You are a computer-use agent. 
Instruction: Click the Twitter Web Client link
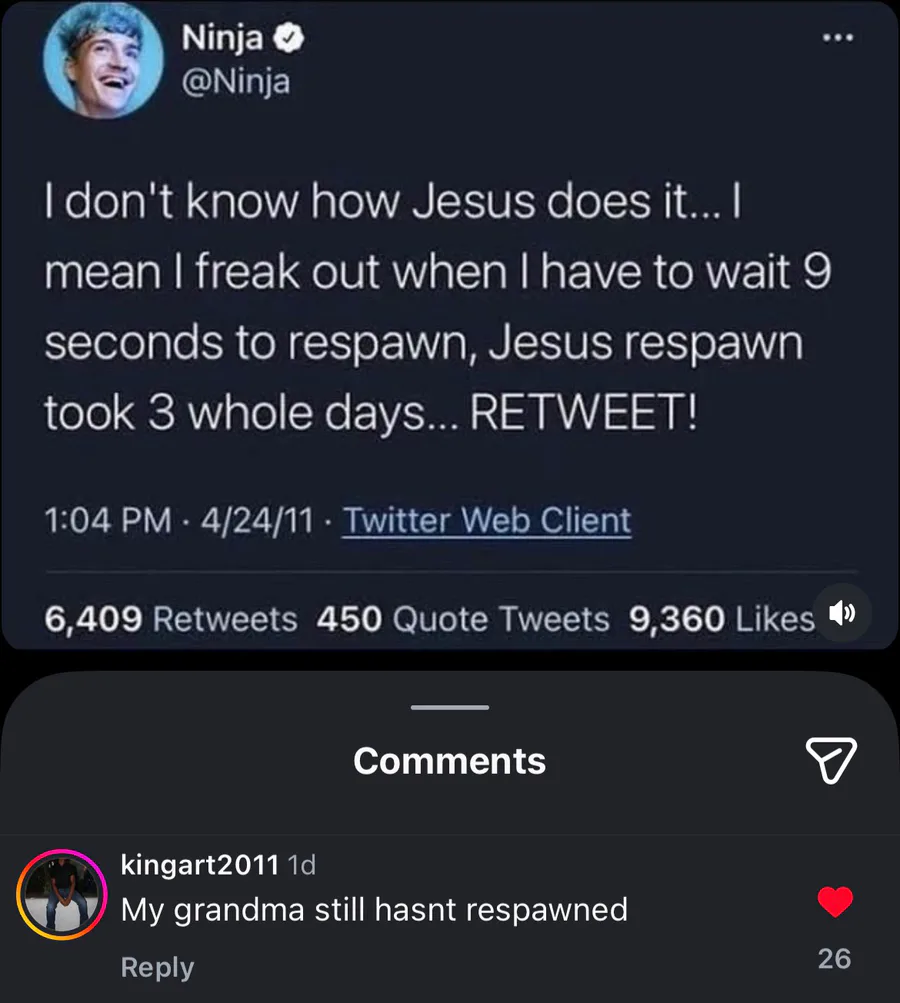(486, 521)
